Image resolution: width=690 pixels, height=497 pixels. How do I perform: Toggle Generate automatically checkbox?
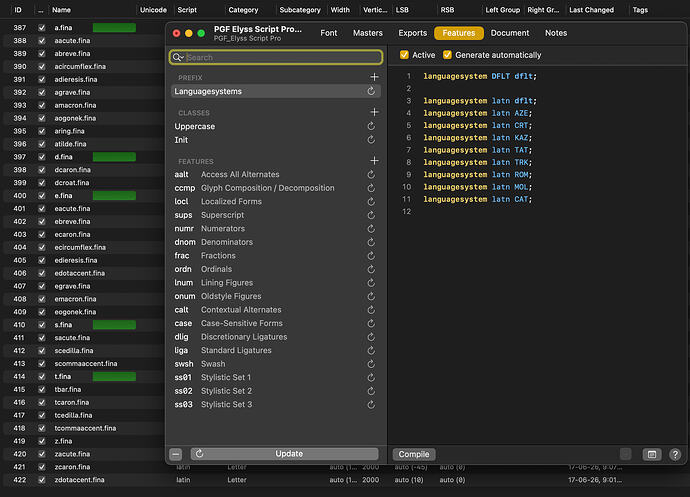447,55
